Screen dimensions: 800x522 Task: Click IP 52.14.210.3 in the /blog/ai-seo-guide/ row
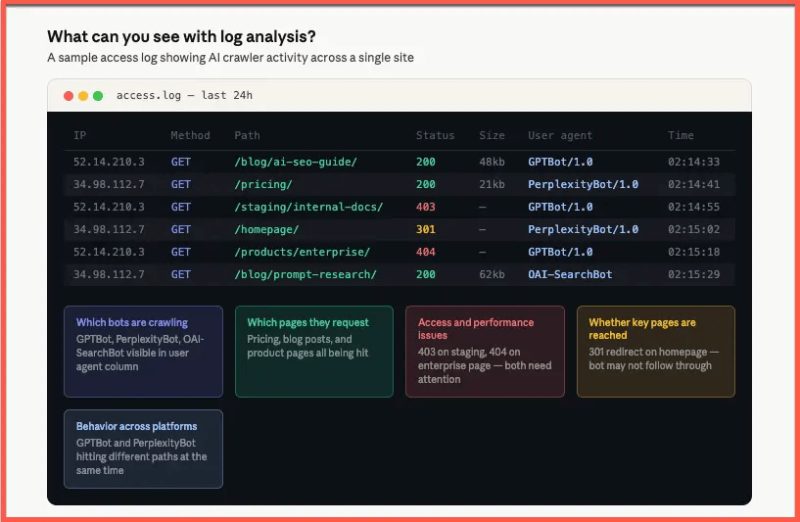point(109,162)
